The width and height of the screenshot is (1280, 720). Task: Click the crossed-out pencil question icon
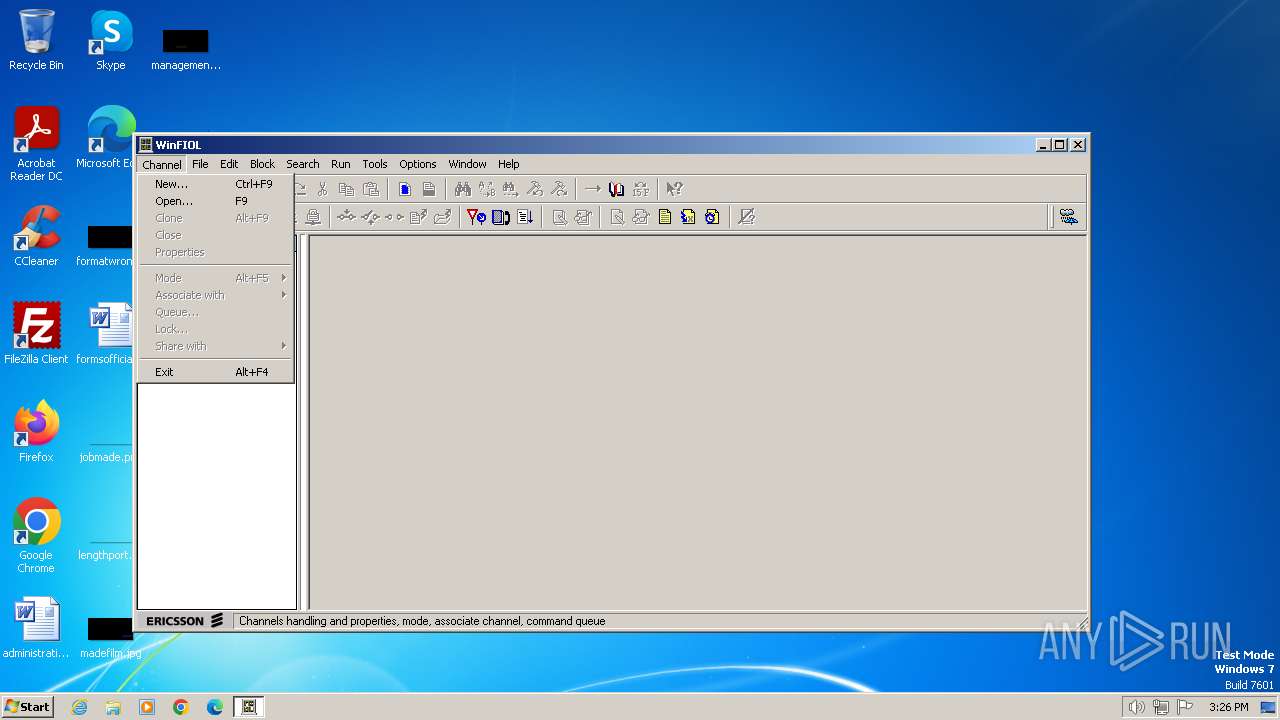[746, 217]
